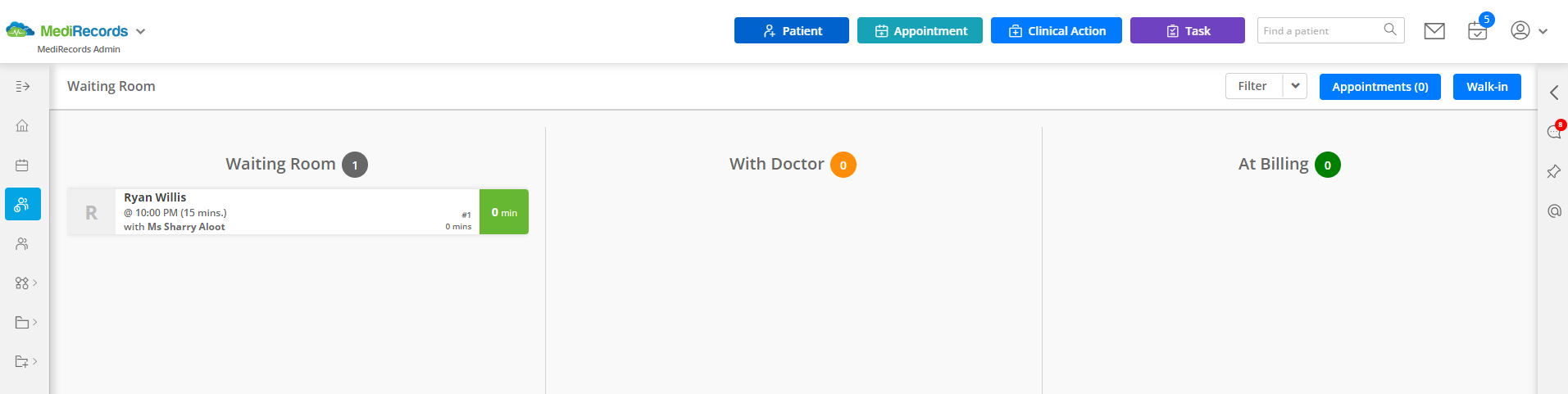Open chat icon with red notification badge
This screenshot has height=394, width=1568.
click(x=1554, y=131)
